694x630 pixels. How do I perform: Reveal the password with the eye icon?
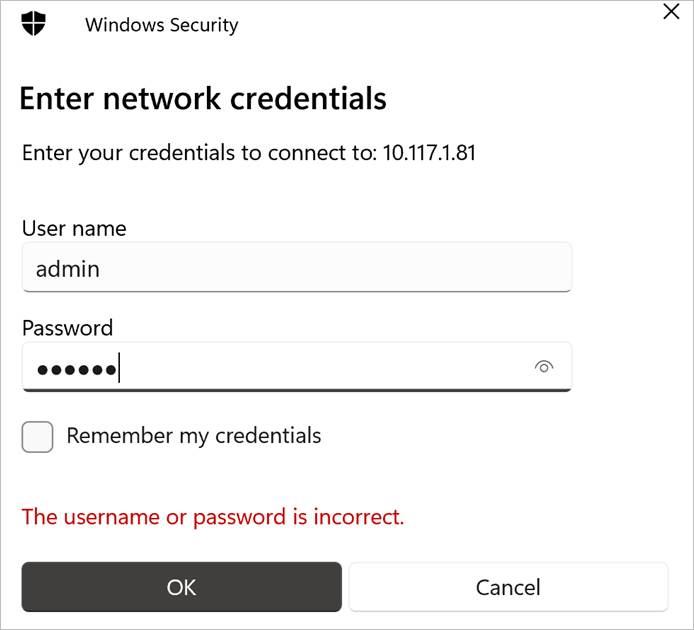click(x=544, y=368)
